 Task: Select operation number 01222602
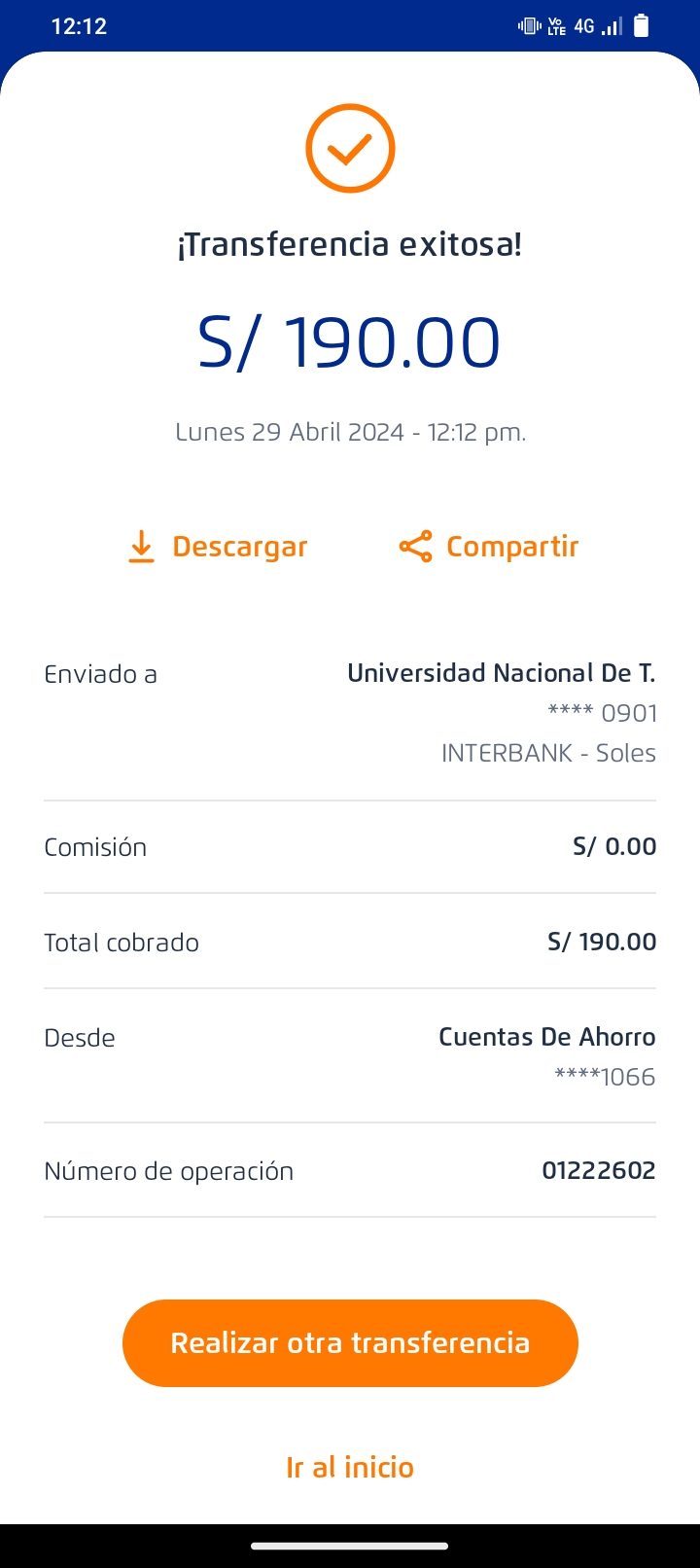click(x=598, y=1170)
